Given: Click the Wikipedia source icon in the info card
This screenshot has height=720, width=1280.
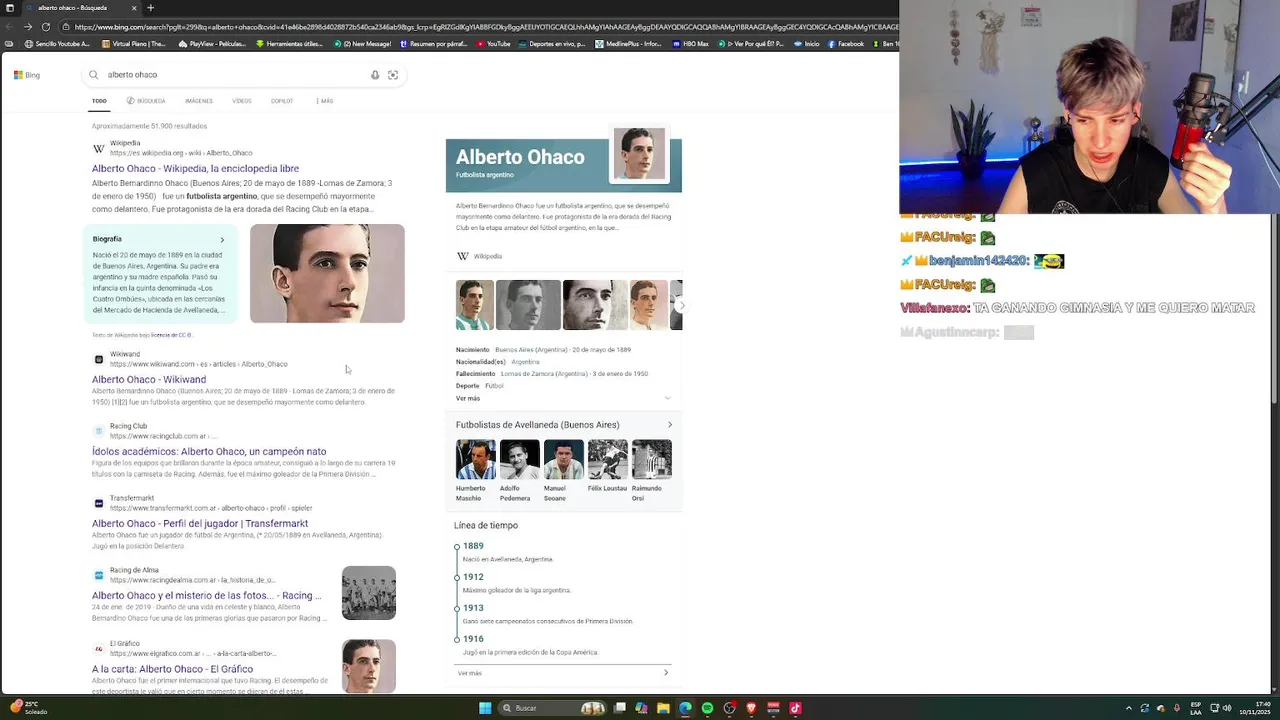Looking at the screenshot, I should pos(462,257).
